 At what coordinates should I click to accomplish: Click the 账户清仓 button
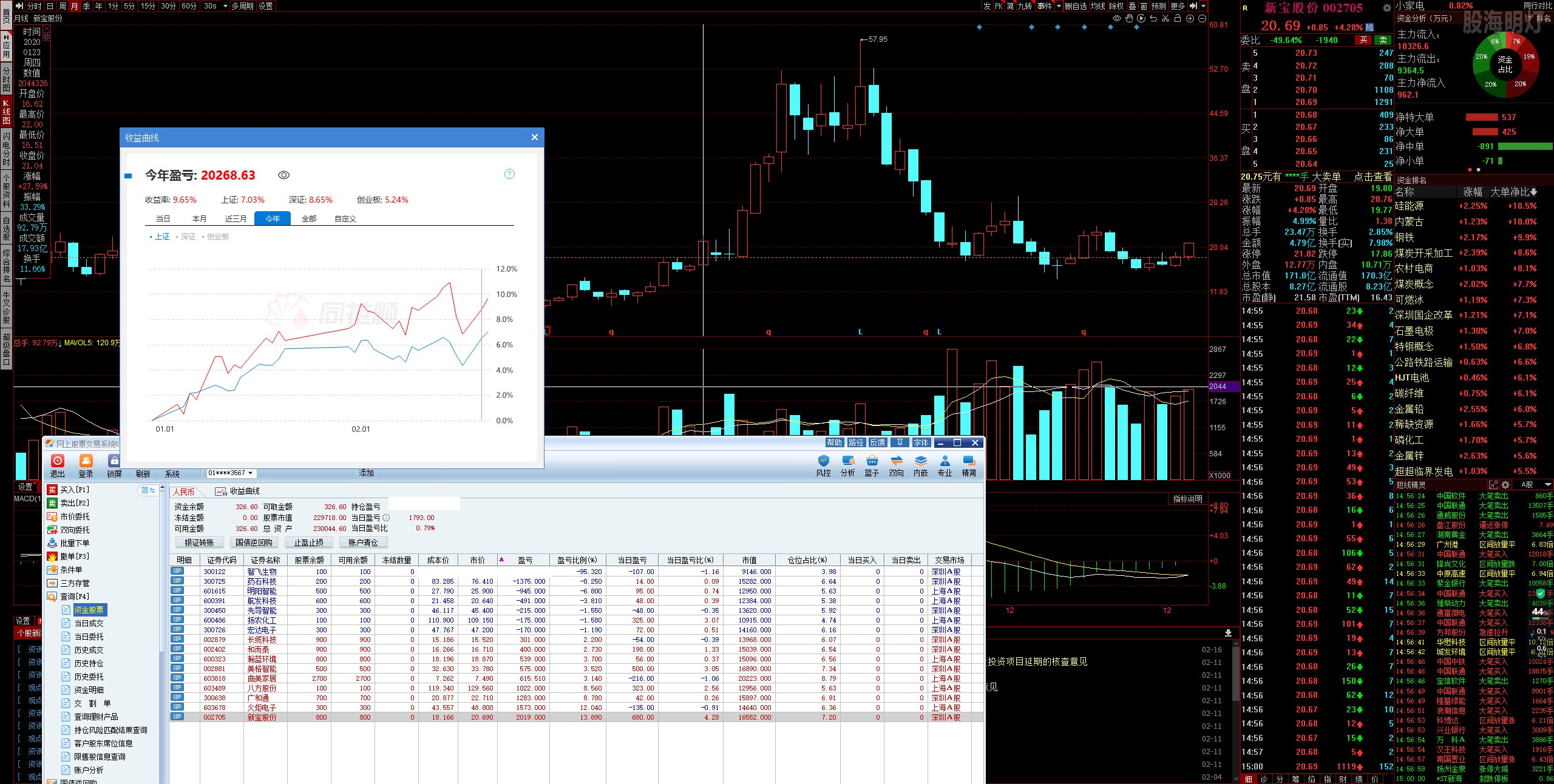[x=363, y=542]
